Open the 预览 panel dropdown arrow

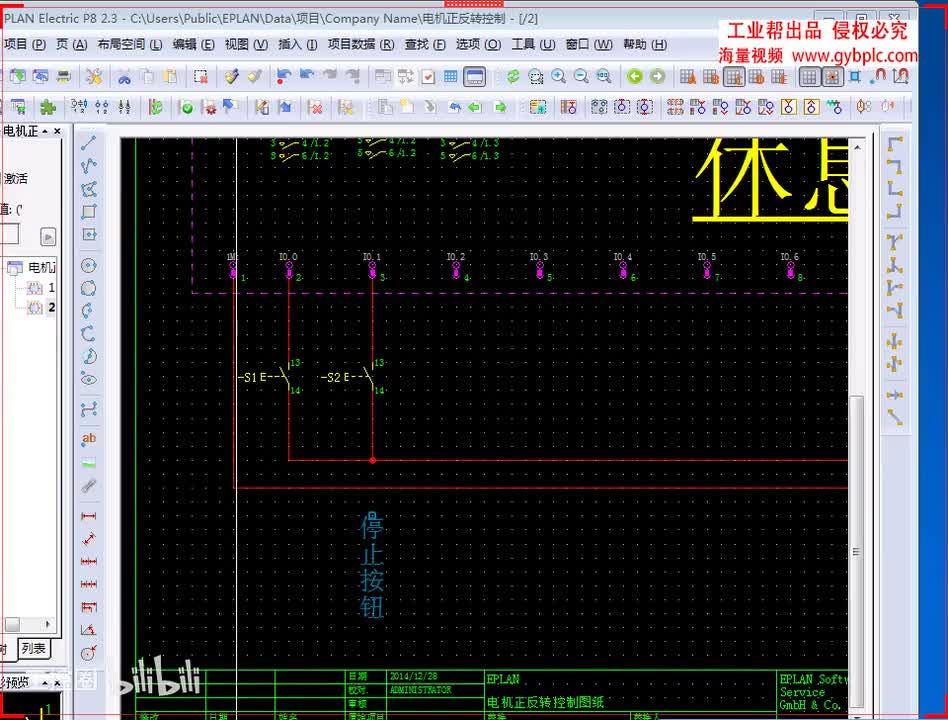[x=45, y=683]
